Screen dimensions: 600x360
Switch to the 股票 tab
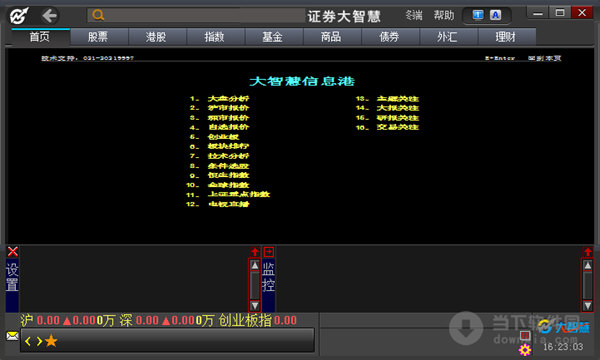click(98, 37)
